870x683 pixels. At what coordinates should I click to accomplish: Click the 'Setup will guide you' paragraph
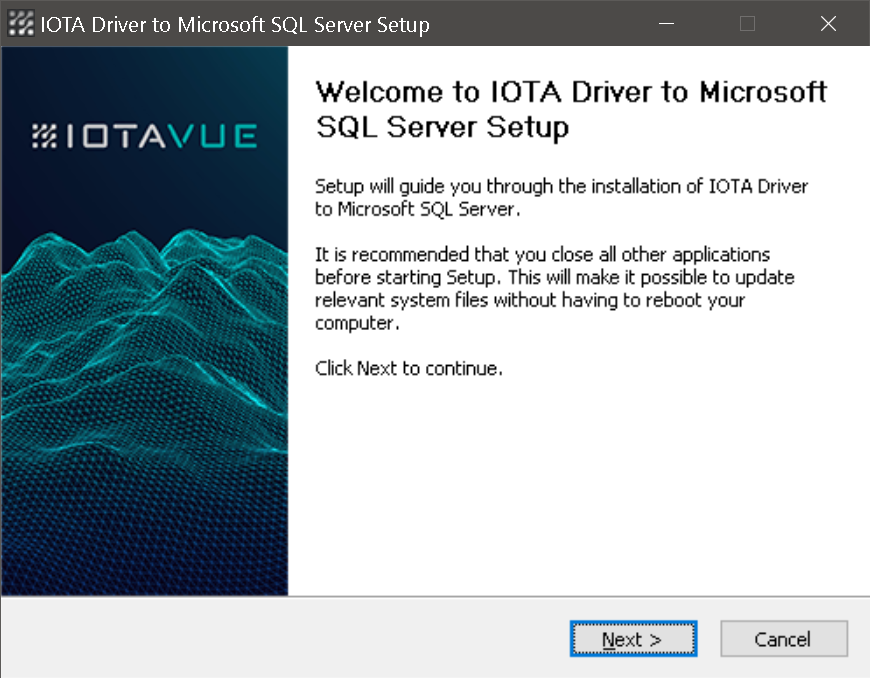click(561, 198)
